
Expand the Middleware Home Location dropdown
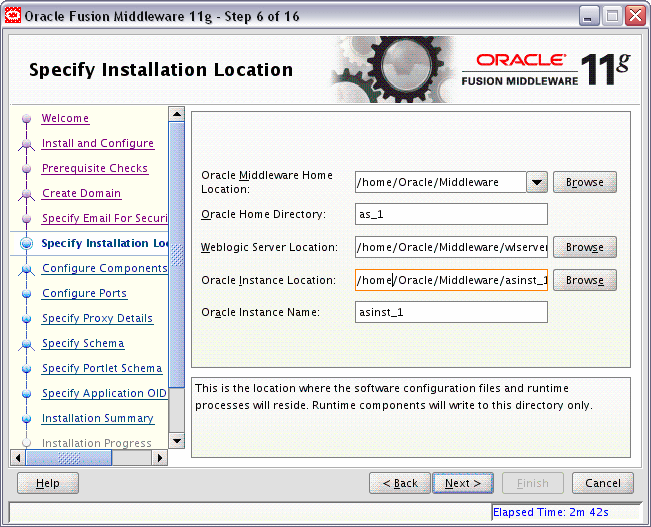pos(537,182)
